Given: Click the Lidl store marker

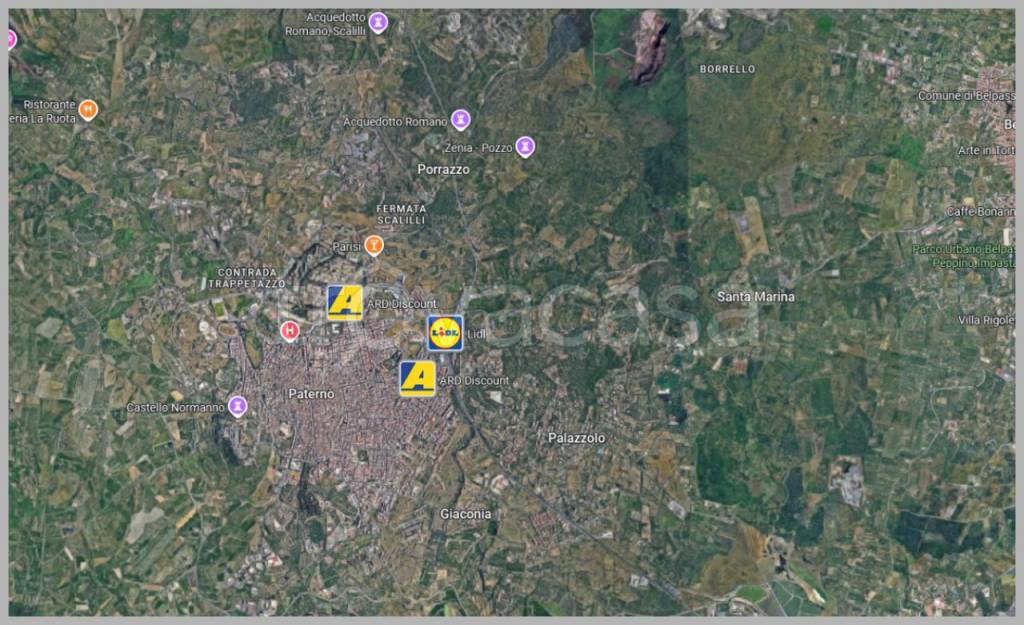Looking at the screenshot, I should point(445,333).
